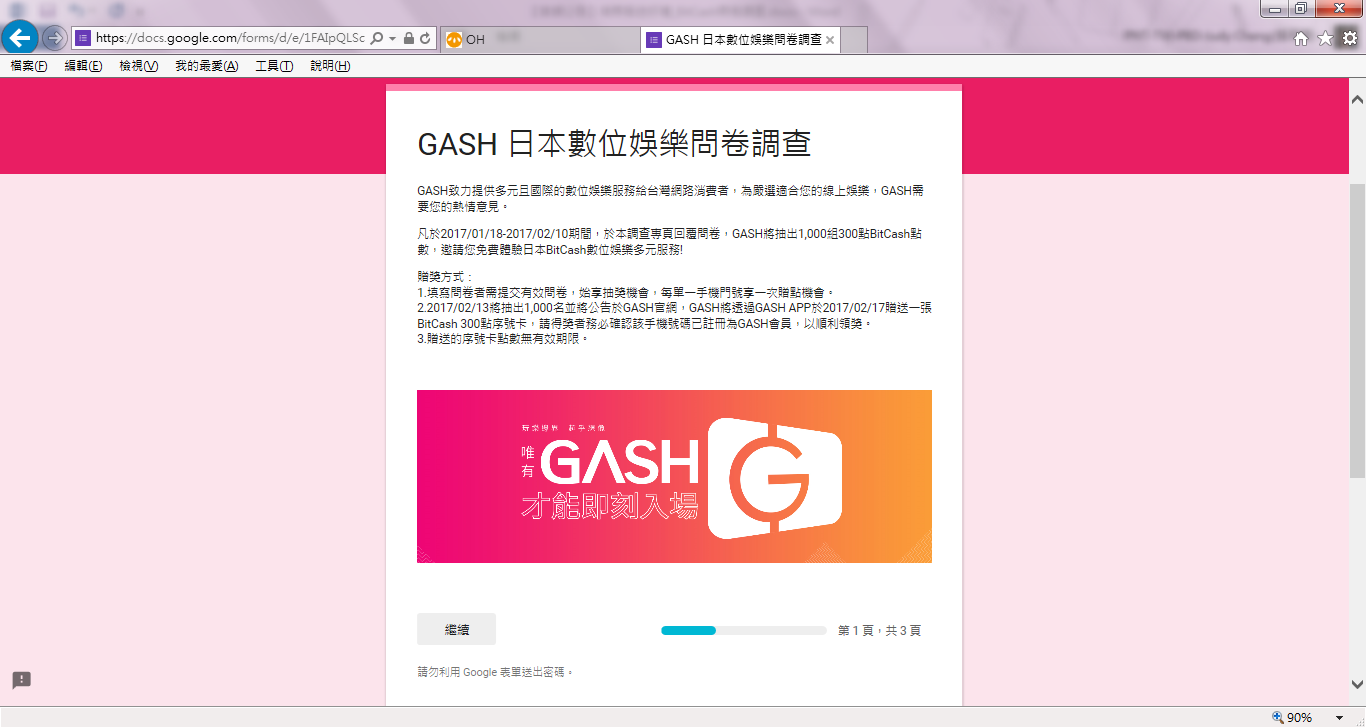The image size is (1366, 728).
Task: Open a new tab with the blank tab button
Action: click(x=854, y=40)
